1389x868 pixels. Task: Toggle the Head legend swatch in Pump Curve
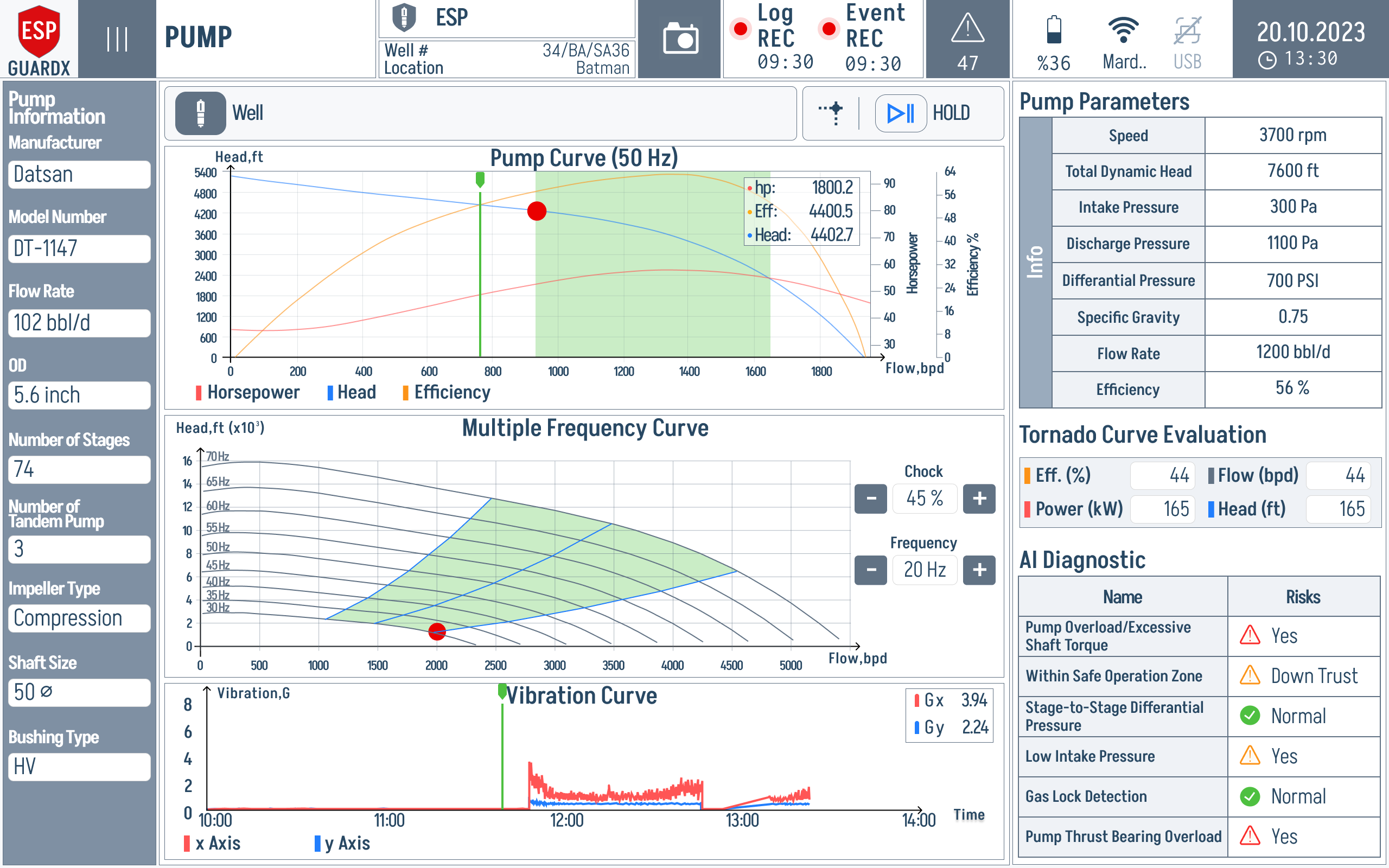pos(330,393)
